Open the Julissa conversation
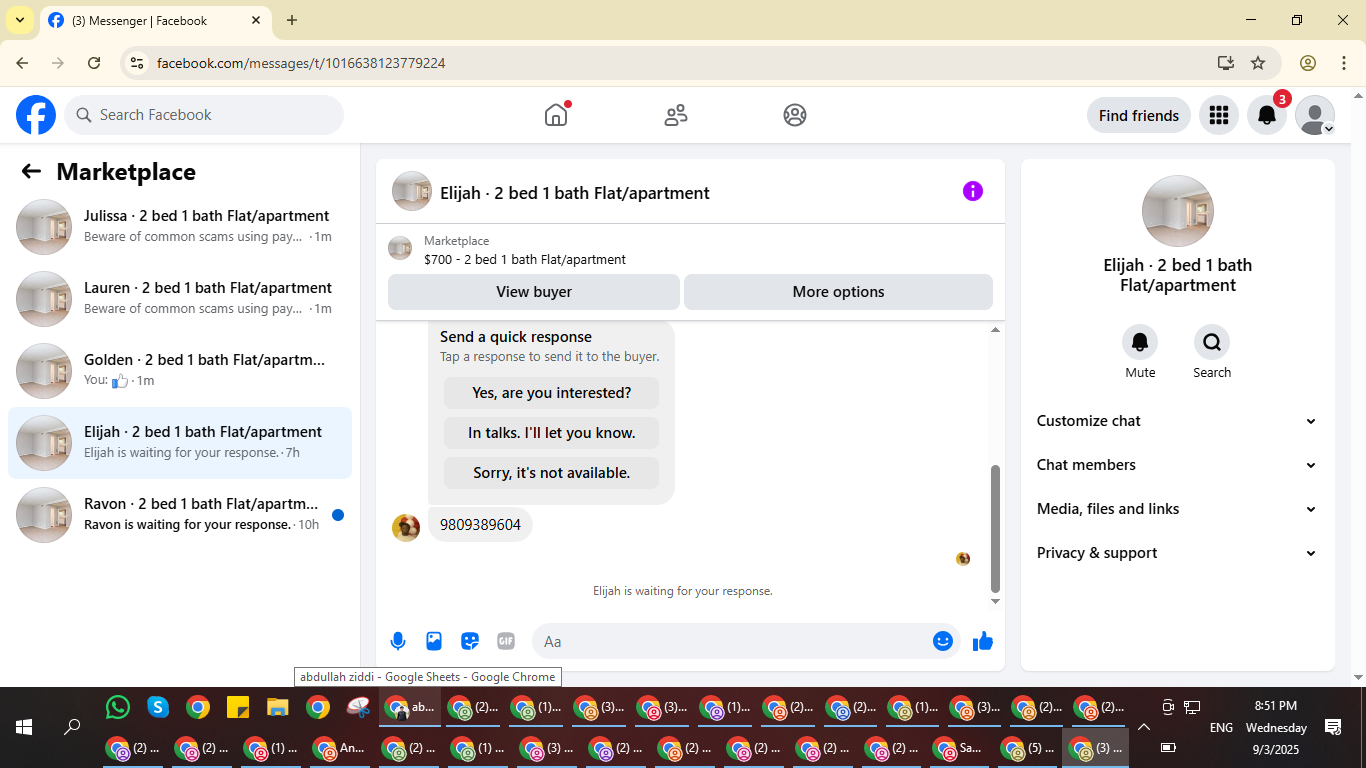The image size is (1366, 768). click(180, 227)
